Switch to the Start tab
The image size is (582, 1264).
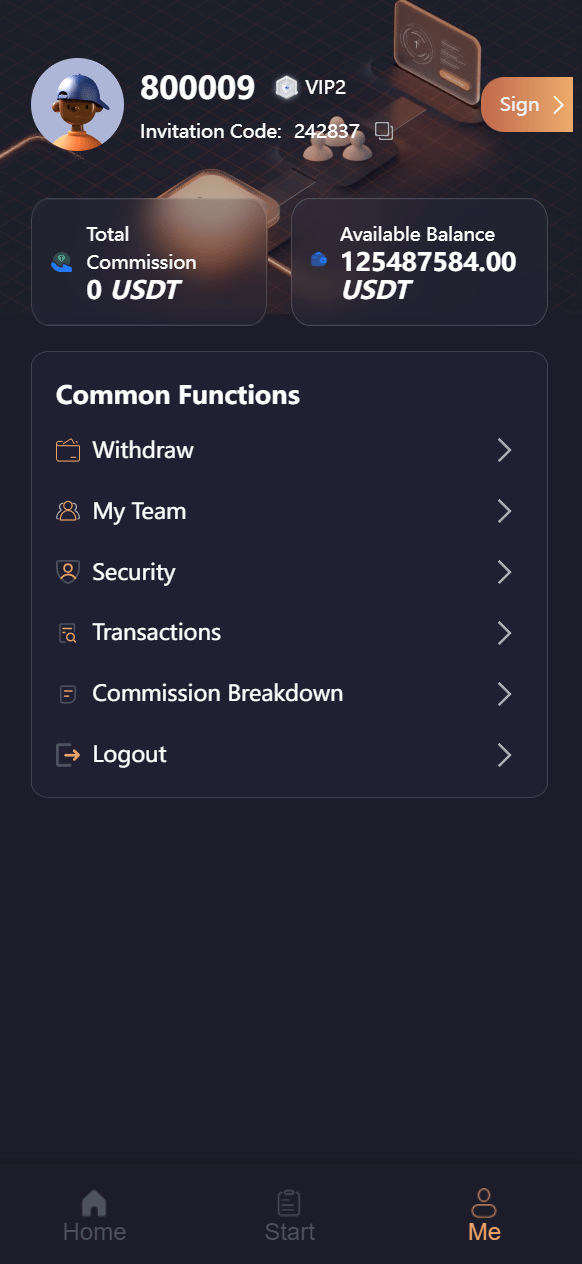(x=290, y=1215)
